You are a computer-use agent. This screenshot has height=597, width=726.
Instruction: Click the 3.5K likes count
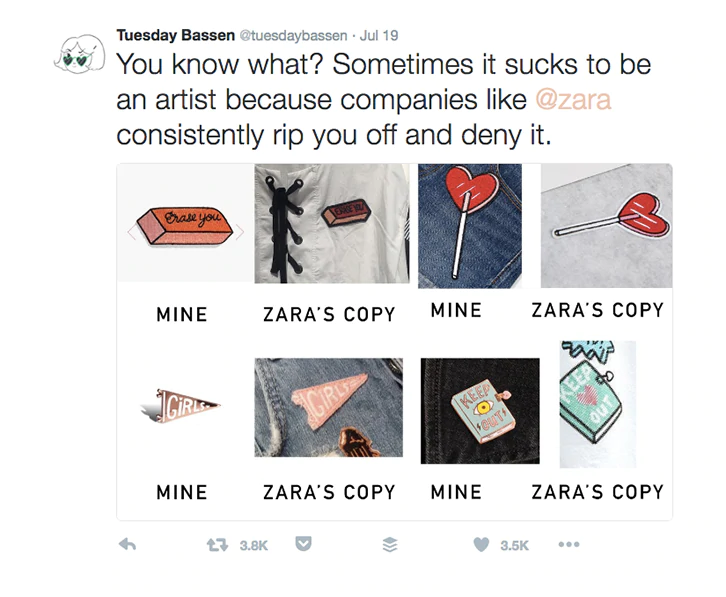click(514, 546)
